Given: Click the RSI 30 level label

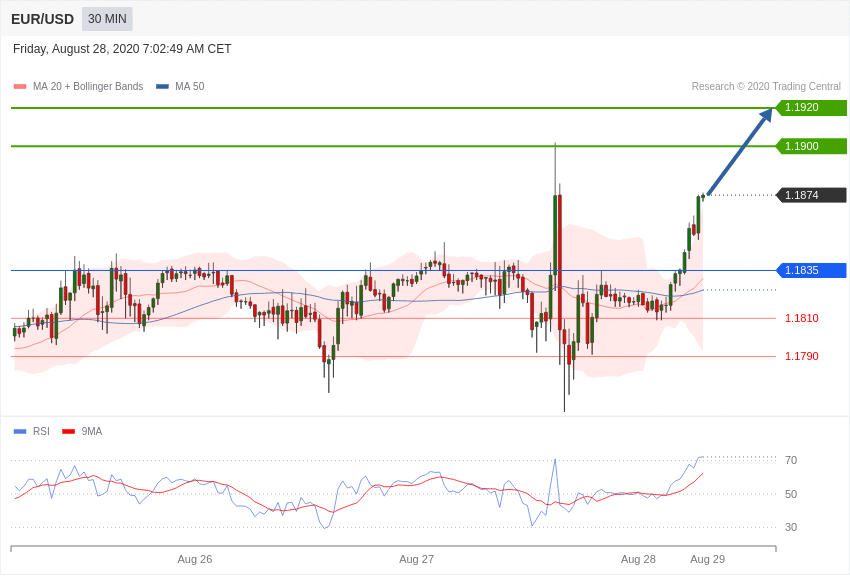Looking at the screenshot, I should [x=791, y=527].
